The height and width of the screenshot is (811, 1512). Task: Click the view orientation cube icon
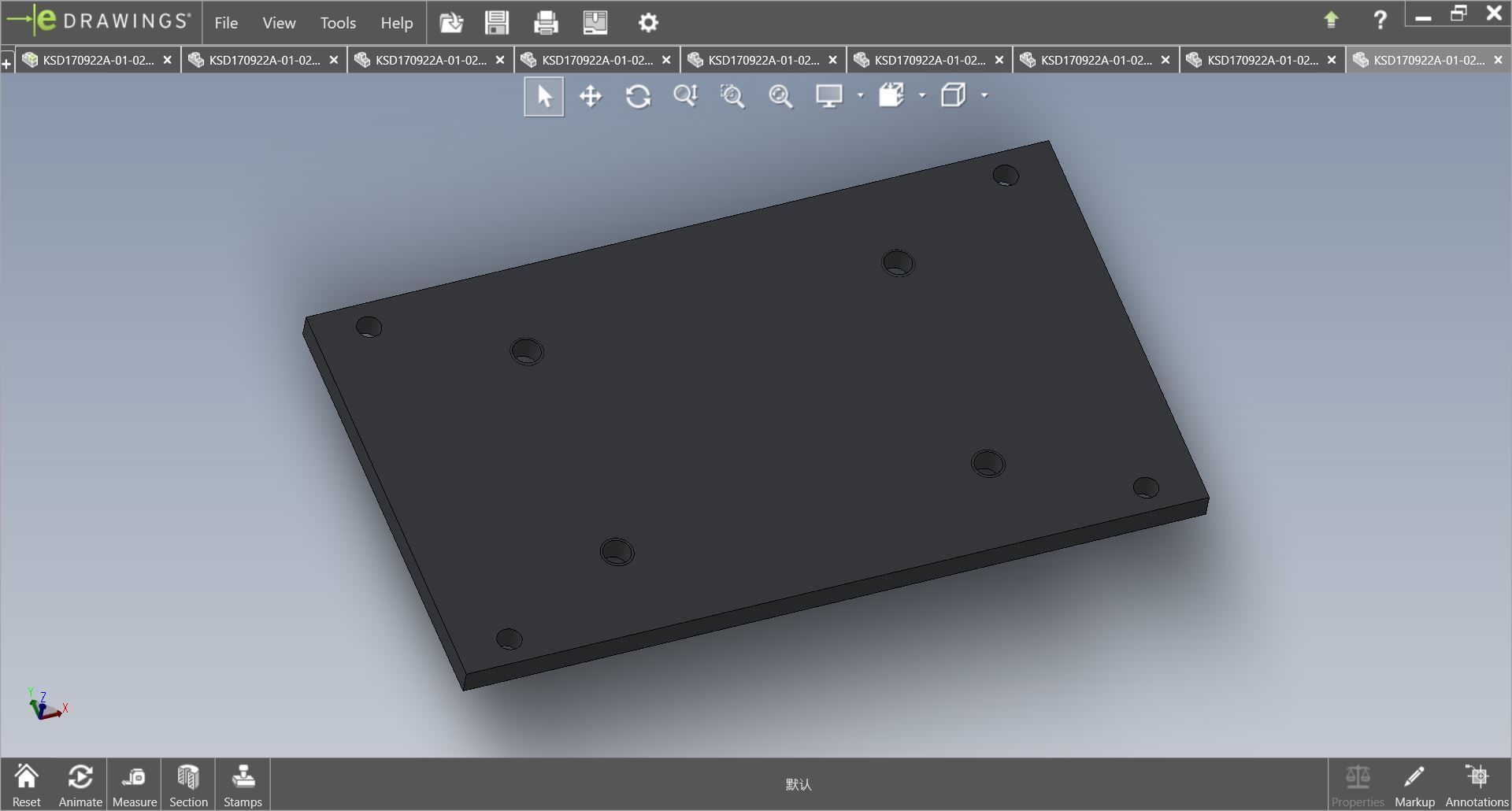tap(891, 96)
